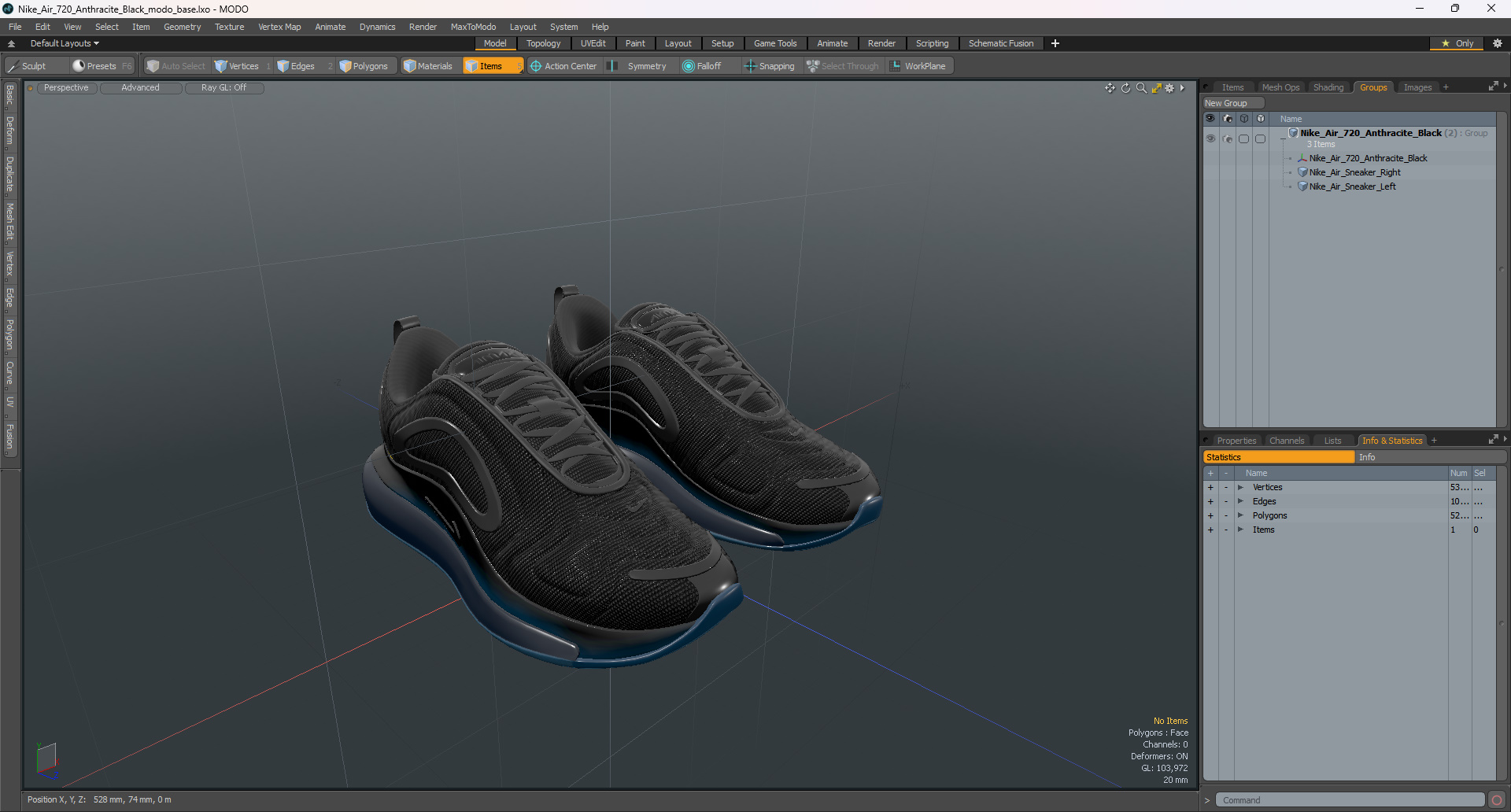
Task: Open the Geometry menu
Action: click(x=182, y=27)
